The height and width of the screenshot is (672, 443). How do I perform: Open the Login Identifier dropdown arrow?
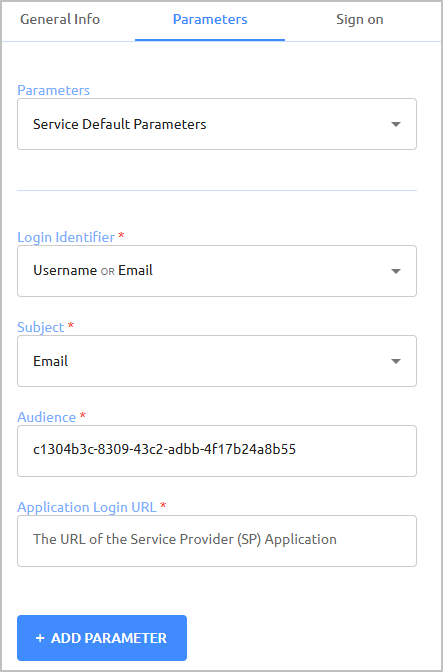[396, 271]
